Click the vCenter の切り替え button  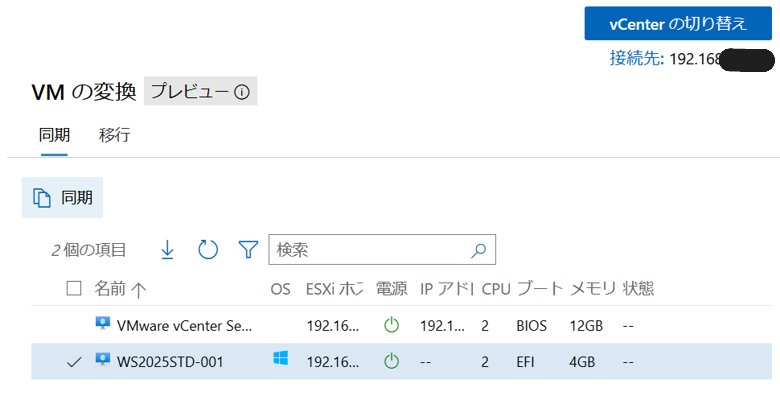pyautogui.click(x=678, y=23)
